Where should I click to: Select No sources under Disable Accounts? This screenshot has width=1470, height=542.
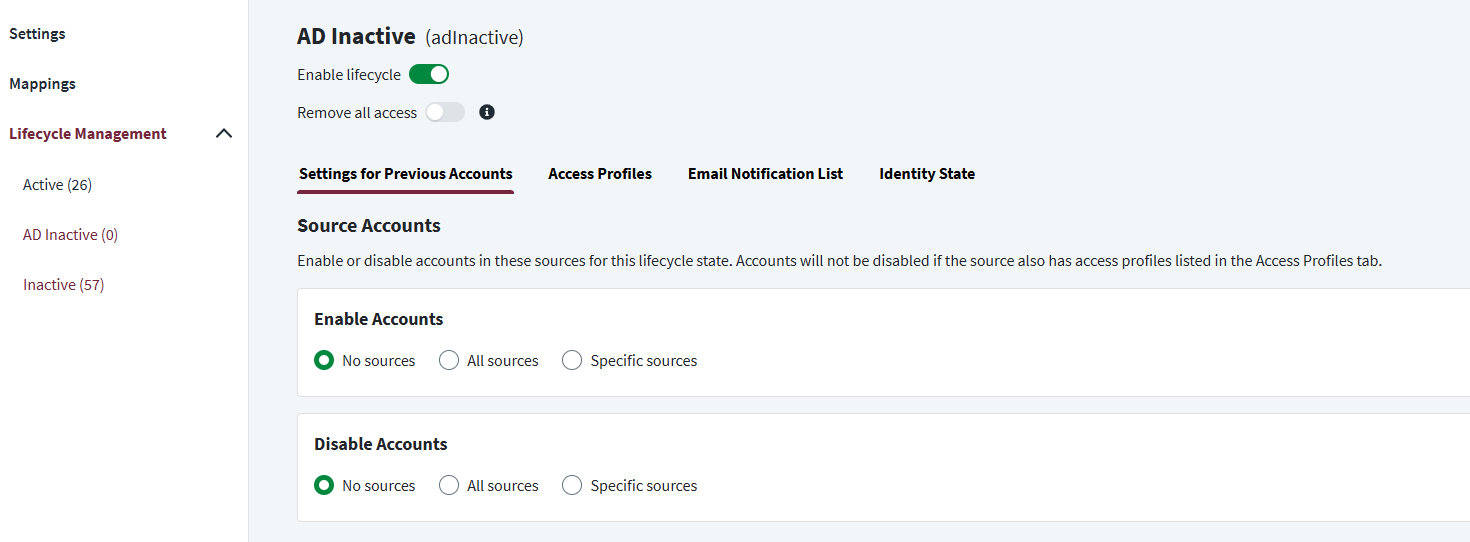(324, 485)
